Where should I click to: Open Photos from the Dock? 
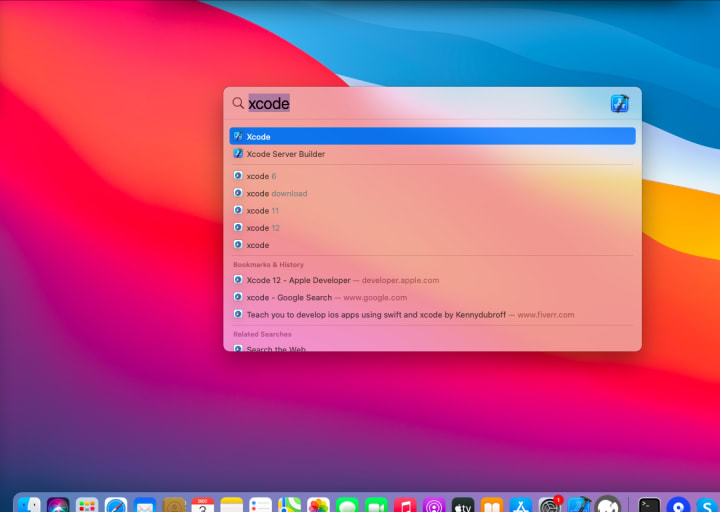319,505
